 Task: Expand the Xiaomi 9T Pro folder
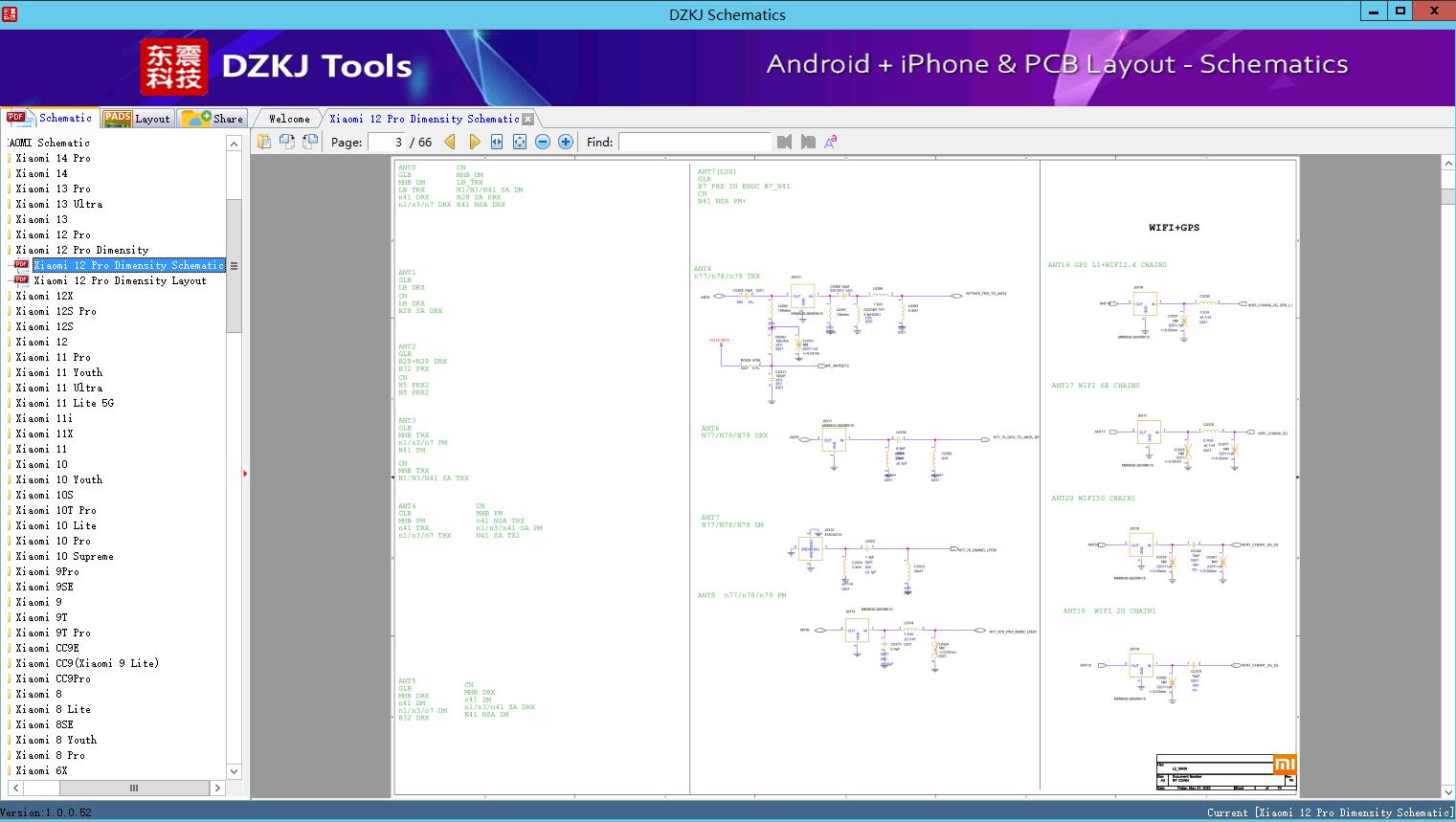(53, 633)
